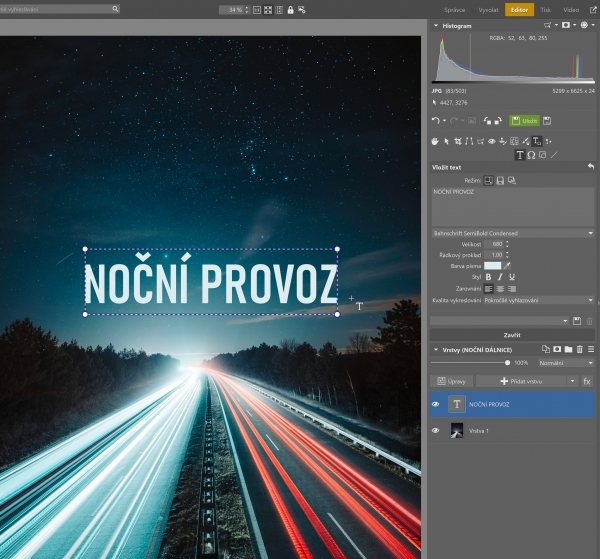
Task: Toggle the zoom lock icon
Action: pos(290,10)
